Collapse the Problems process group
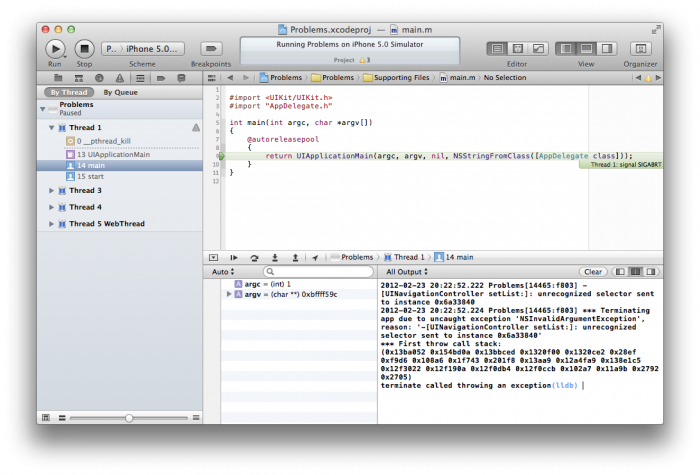Image resolution: width=700 pixels, height=475 pixels. pos(43,108)
